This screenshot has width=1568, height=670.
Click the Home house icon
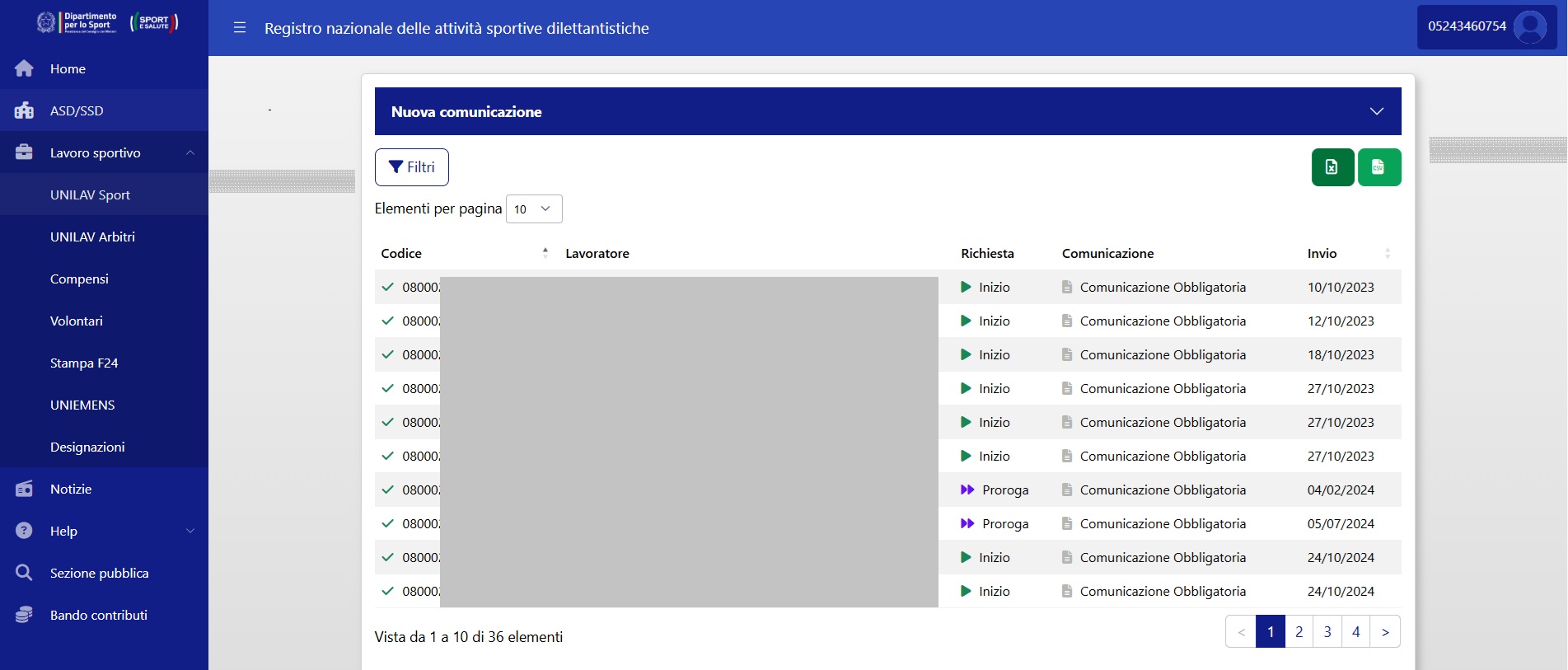(x=24, y=68)
